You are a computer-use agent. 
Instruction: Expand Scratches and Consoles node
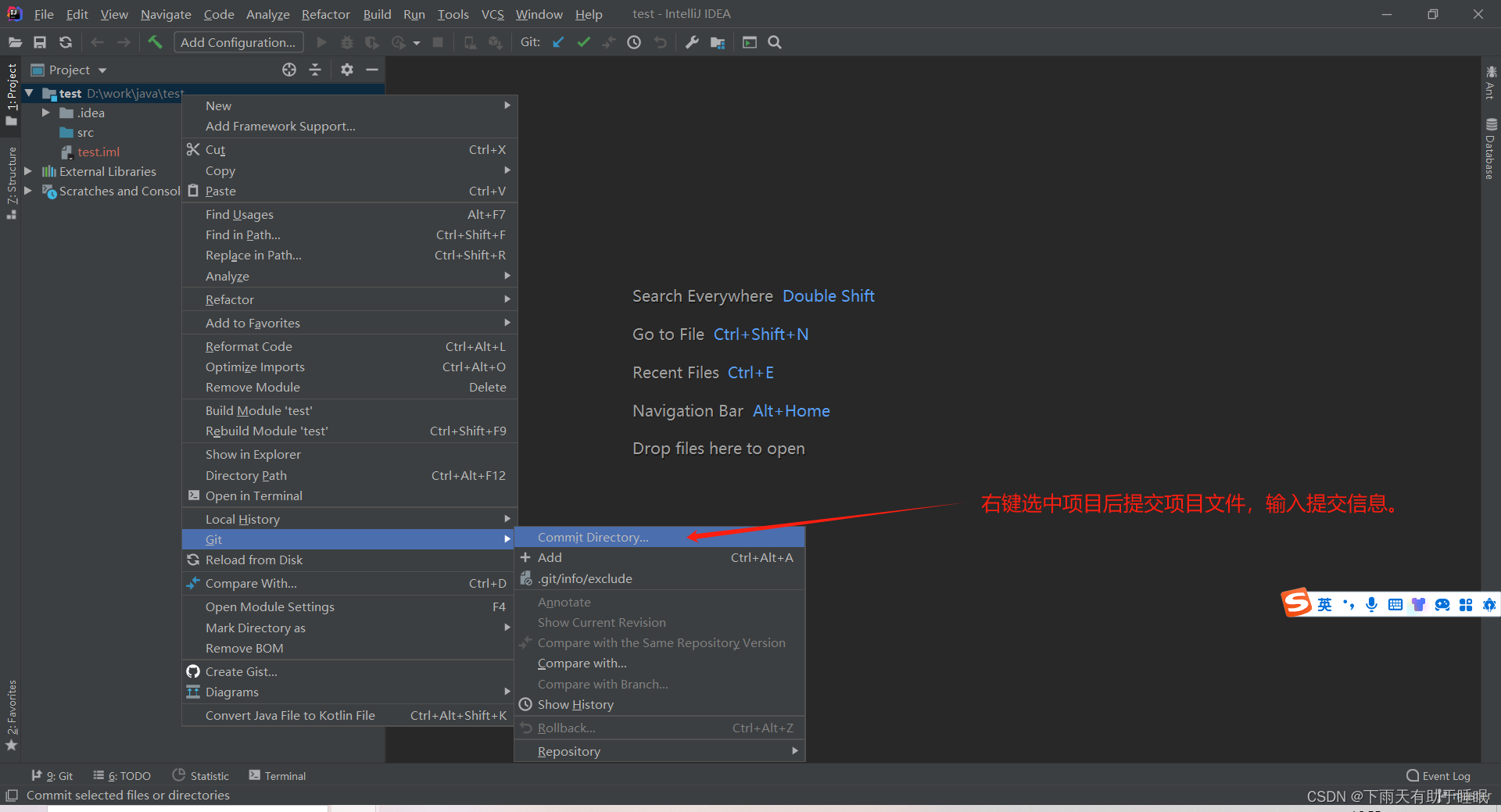(28, 191)
